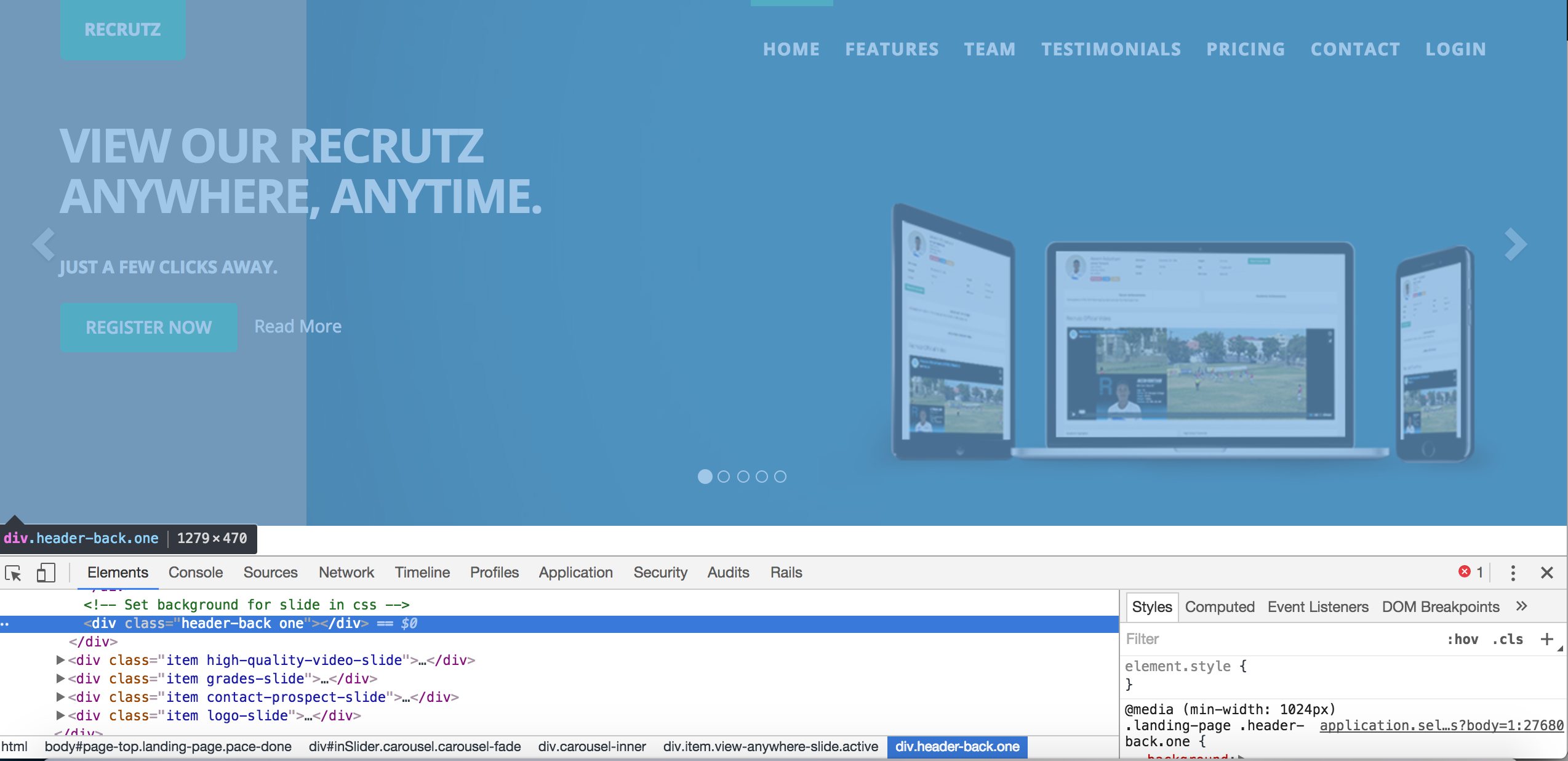Image resolution: width=1568 pixels, height=761 pixels.
Task: Activate the inspect element picker icon
Action: (14, 573)
